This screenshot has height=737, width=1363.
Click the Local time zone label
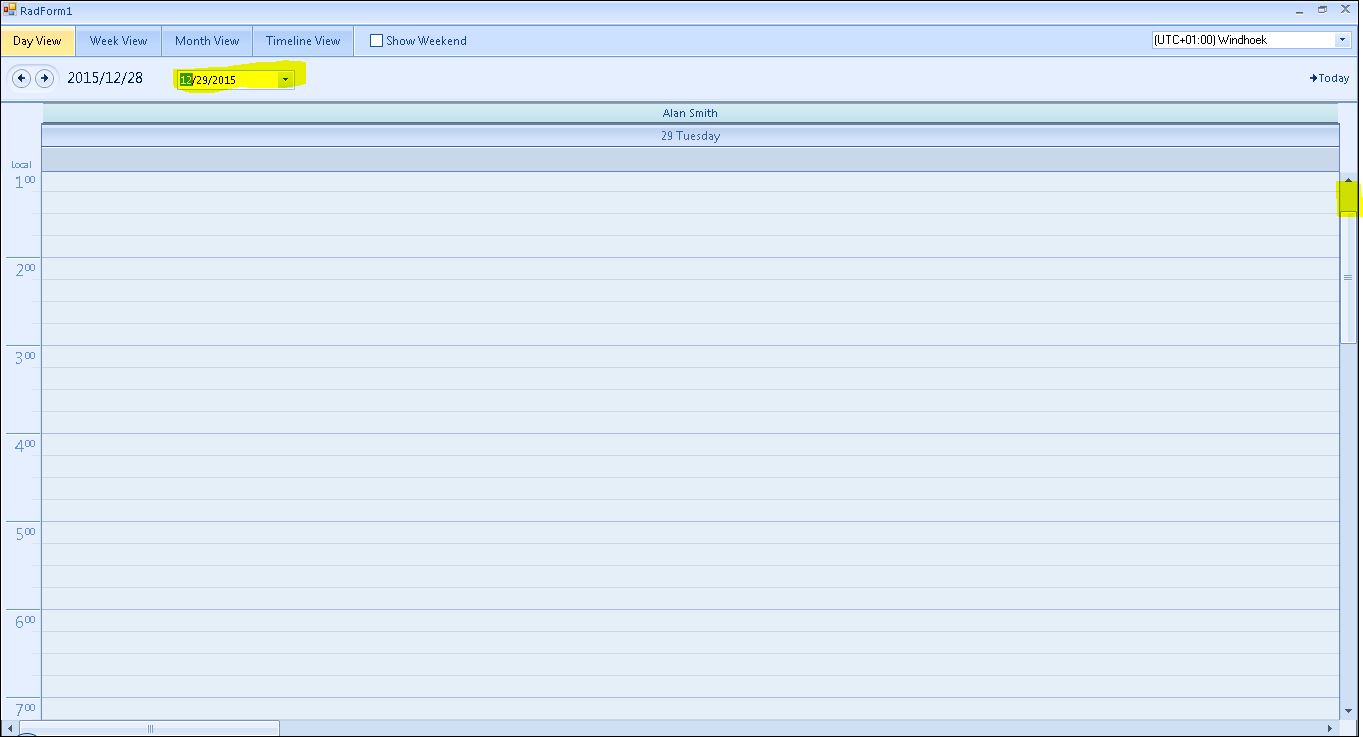tap(21, 165)
